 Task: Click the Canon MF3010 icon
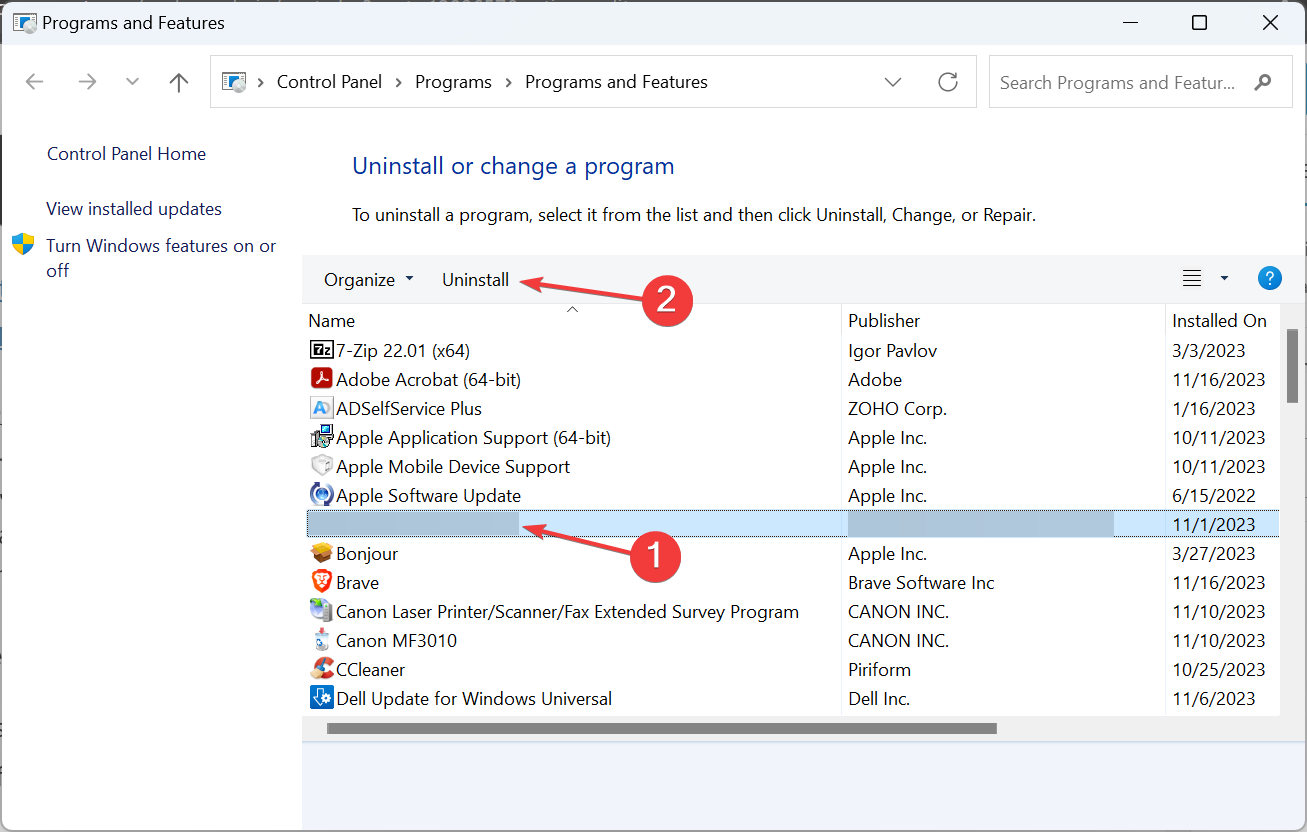pos(321,641)
